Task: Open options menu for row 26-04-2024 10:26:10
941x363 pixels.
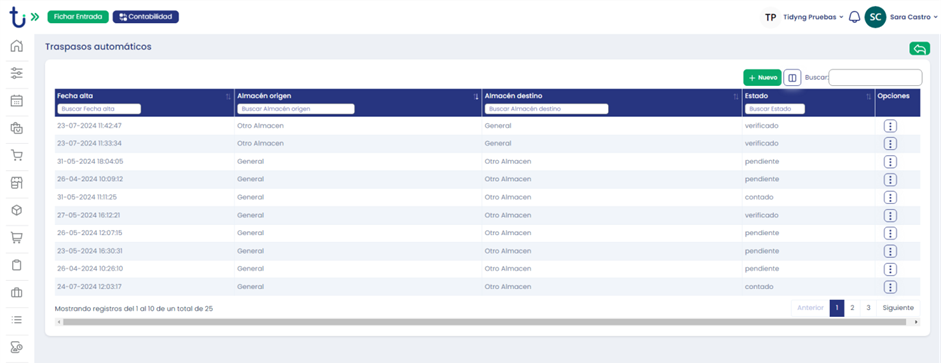Action: click(x=891, y=269)
